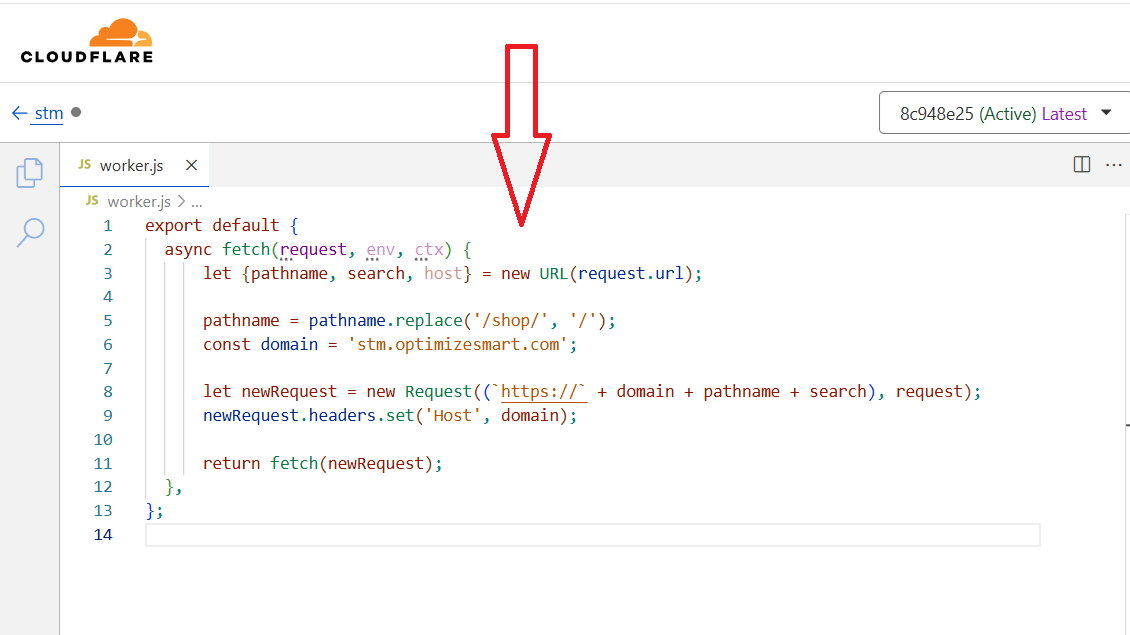Click the unsaved status dot next to stm

[76, 112]
